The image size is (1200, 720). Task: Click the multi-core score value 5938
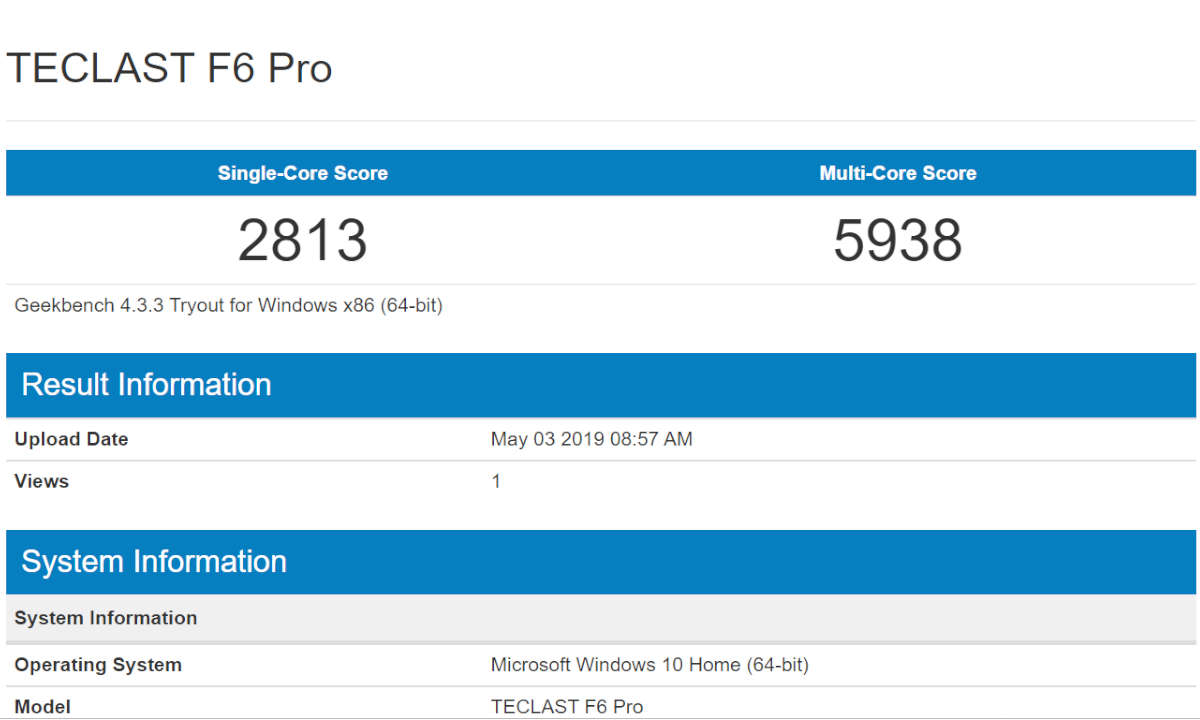pyautogui.click(x=898, y=241)
